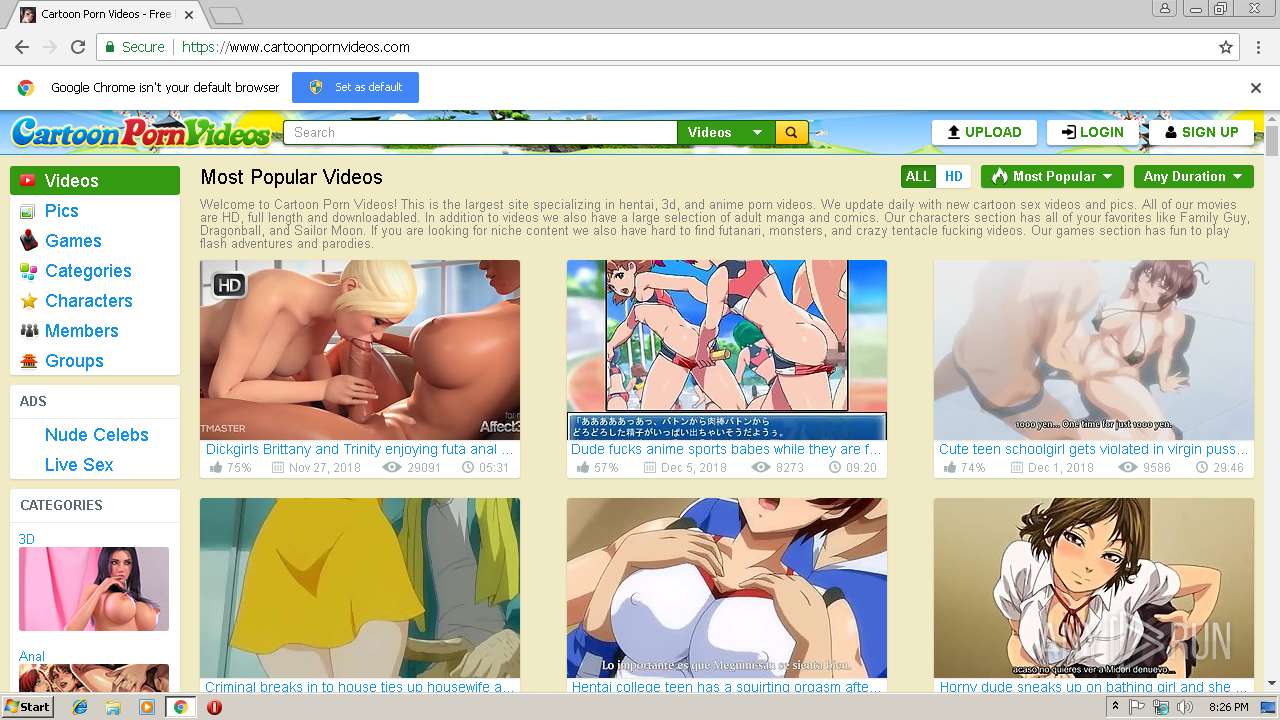Go back with the browser back arrow
This screenshot has width=1280, height=720.
coord(22,47)
